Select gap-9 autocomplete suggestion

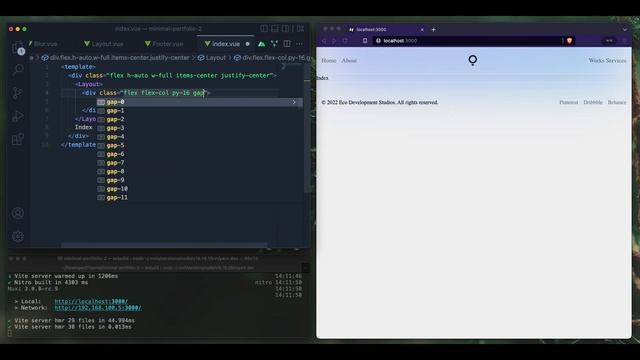tap(199, 180)
